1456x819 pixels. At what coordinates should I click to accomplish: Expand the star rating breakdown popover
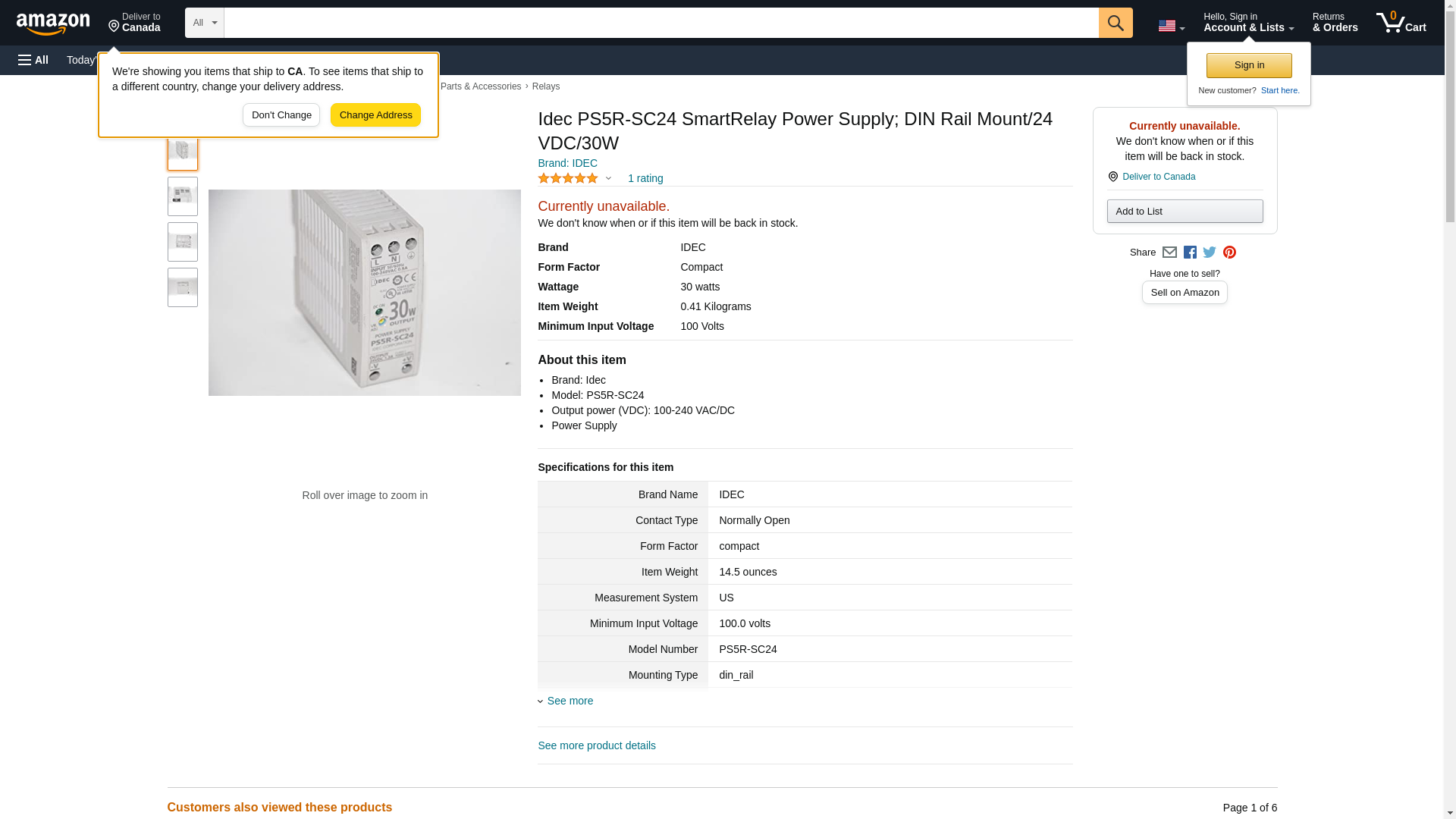click(x=575, y=178)
